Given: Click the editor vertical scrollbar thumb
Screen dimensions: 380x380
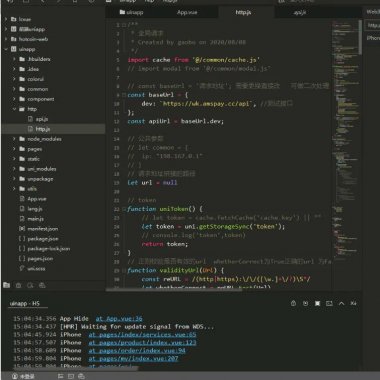Looking at the screenshot, I should pyautogui.click(x=360, y=37).
